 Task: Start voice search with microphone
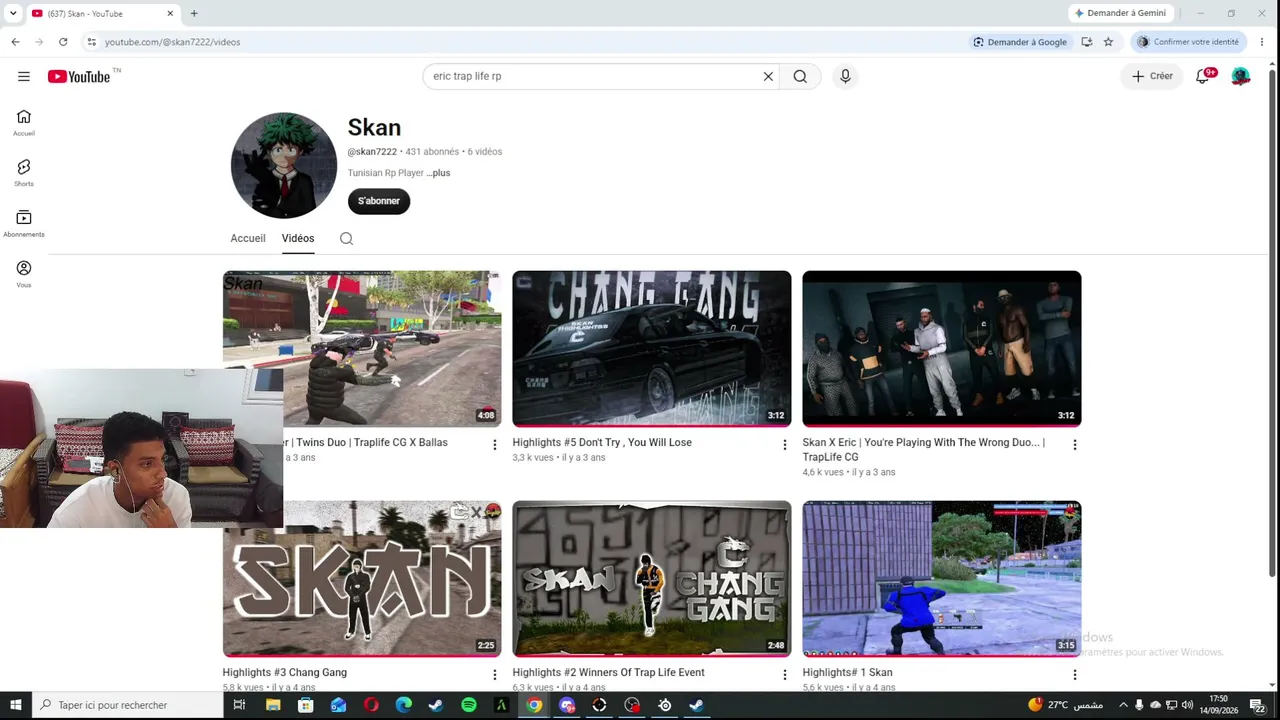pyautogui.click(x=845, y=76)
